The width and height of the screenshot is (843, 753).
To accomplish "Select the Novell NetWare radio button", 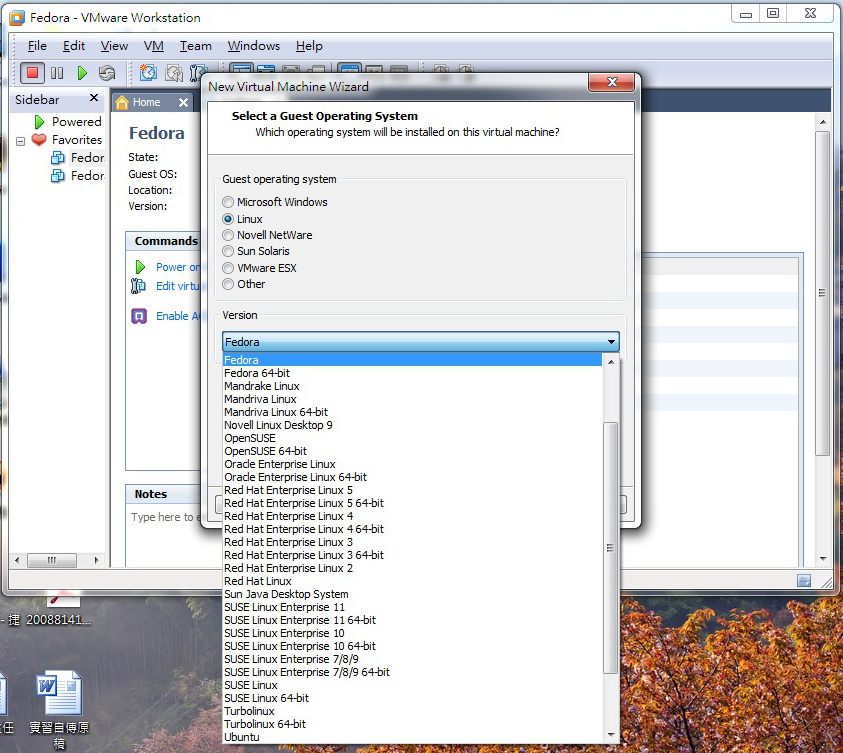I will click(x=228, y=235).
